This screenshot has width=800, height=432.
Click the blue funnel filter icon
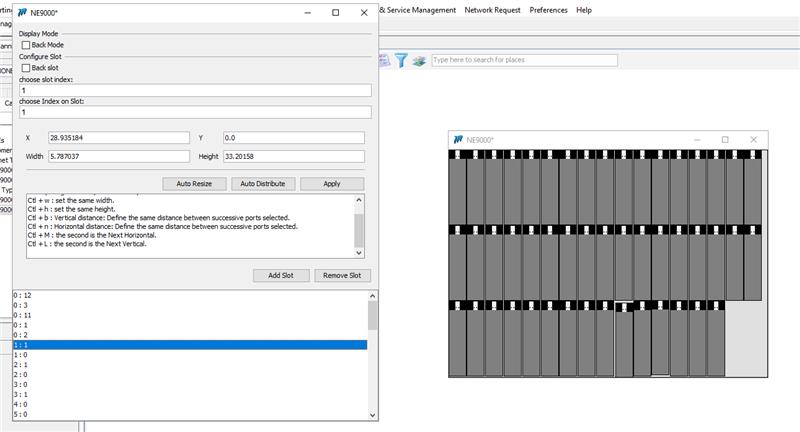tap(401, 60)
